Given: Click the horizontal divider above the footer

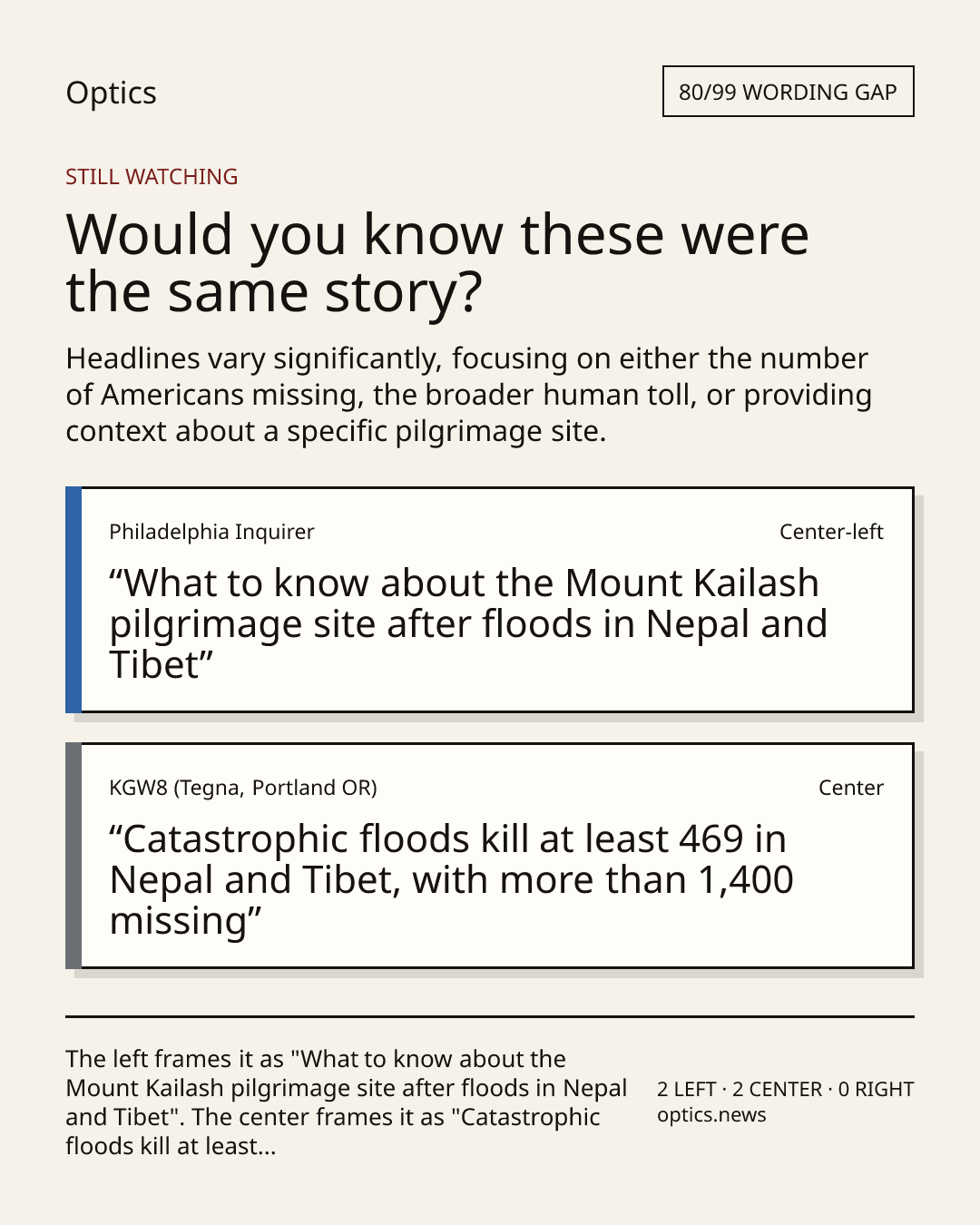Looking at the screenshot, I should point(490,1016).
